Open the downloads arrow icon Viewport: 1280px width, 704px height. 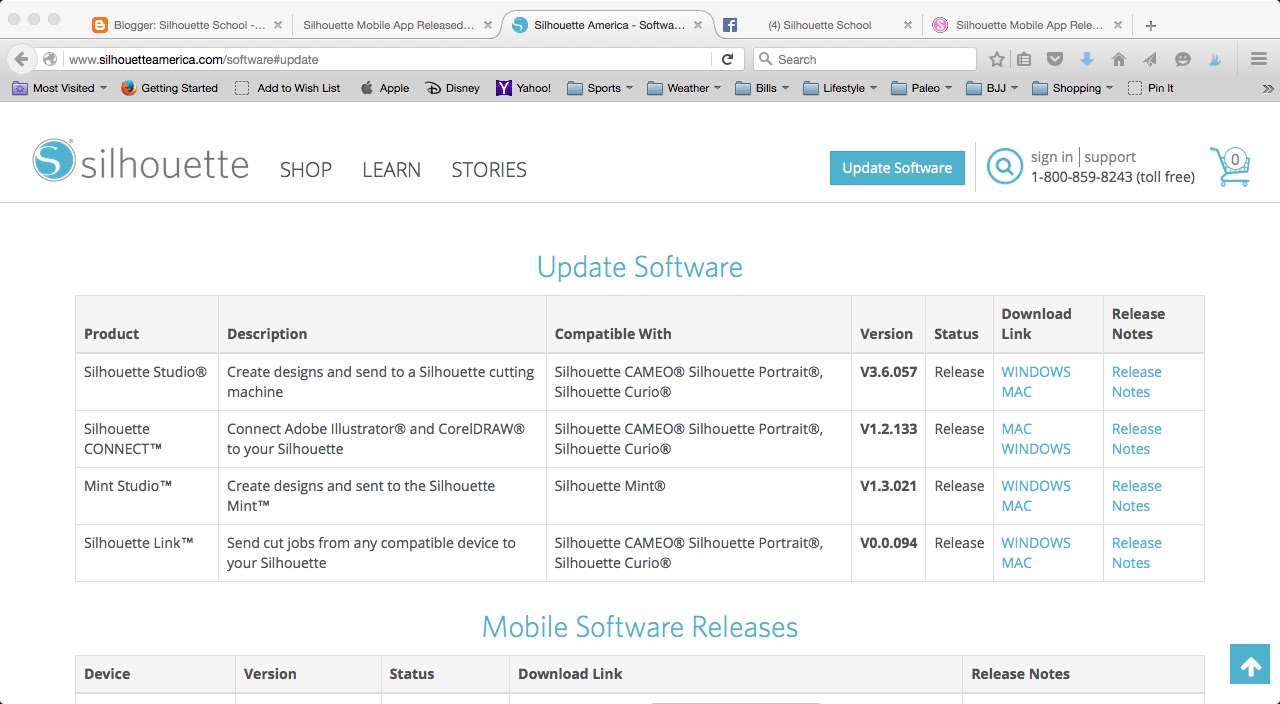tap(1087, 59)
